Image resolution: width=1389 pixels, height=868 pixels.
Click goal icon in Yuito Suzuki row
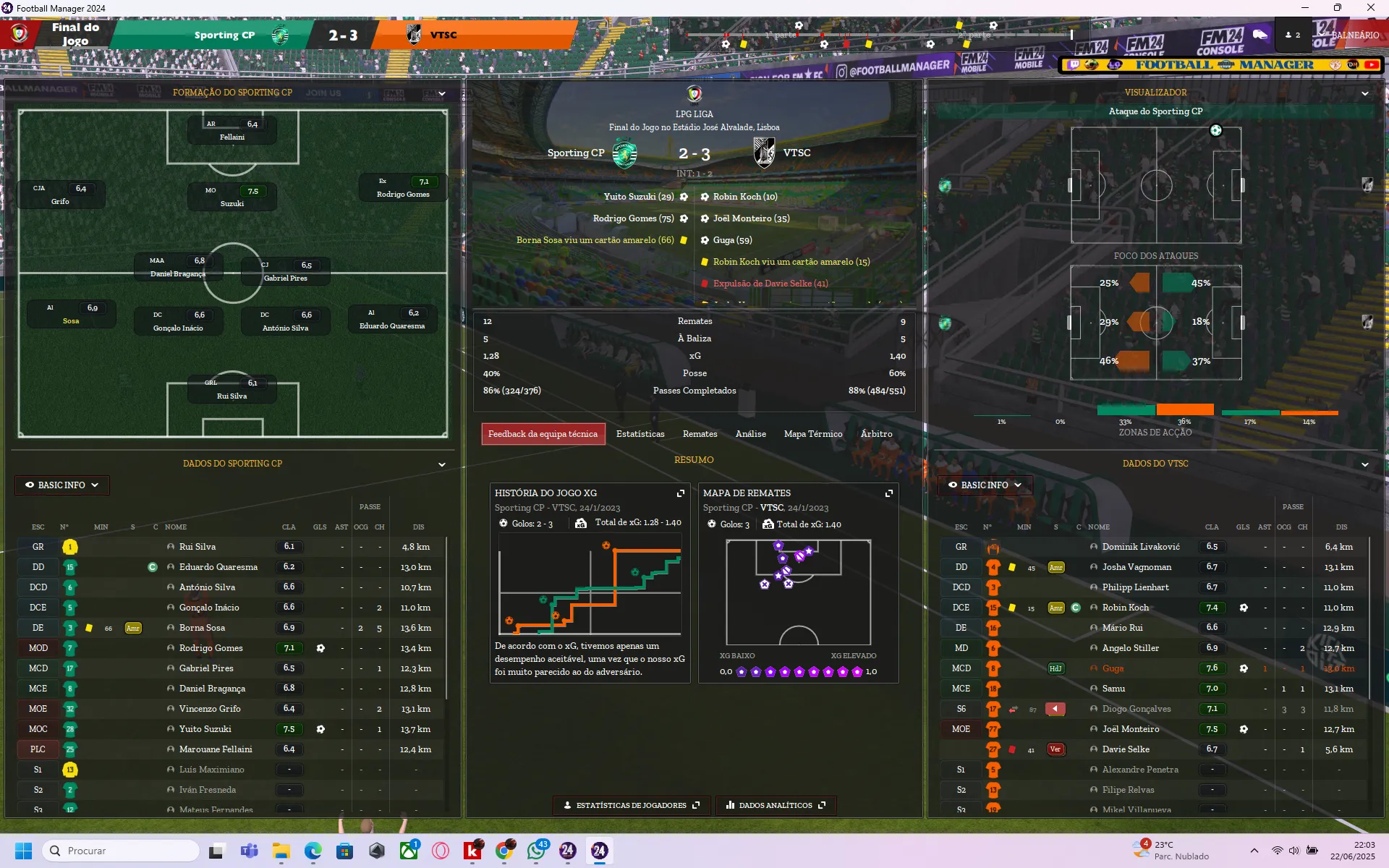pyautogui.click(x=320, y=729)
